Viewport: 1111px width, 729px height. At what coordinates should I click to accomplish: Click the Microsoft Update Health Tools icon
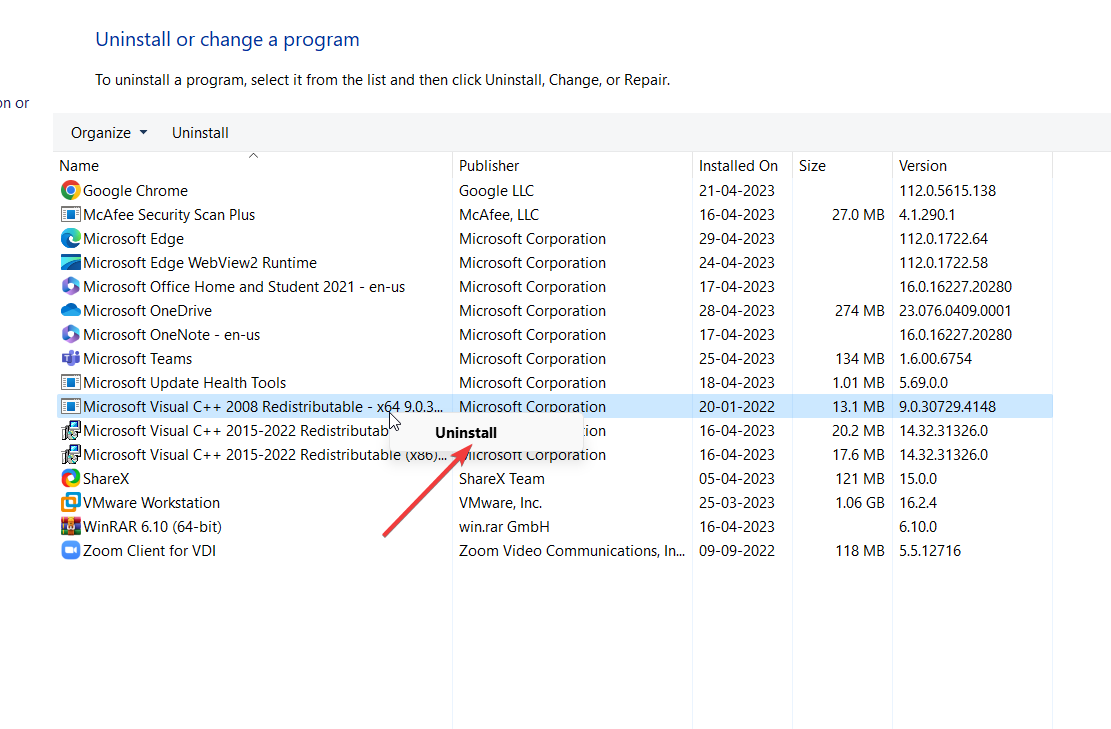click(70, 383)
